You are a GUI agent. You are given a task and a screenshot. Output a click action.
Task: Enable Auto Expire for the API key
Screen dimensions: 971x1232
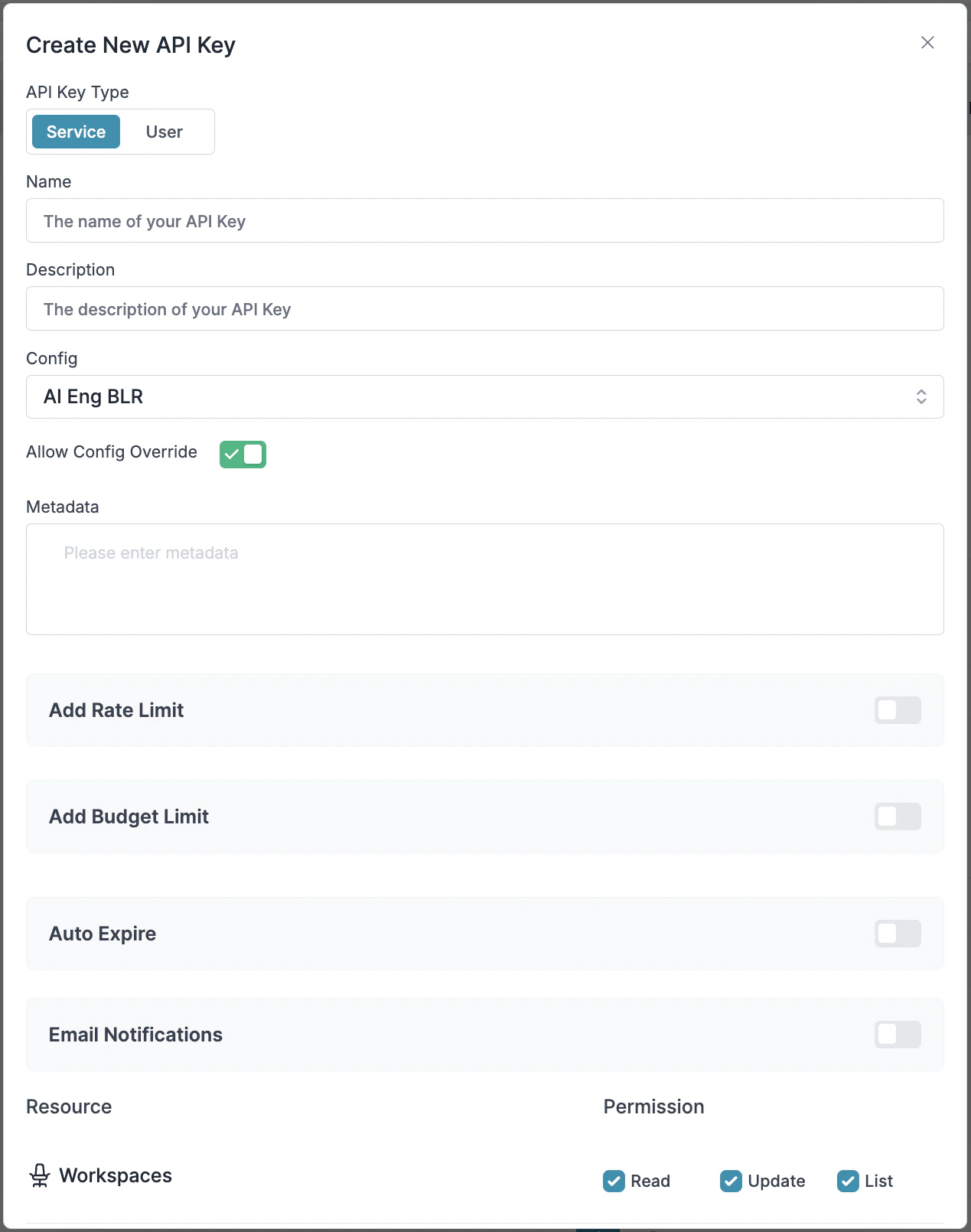pos(897,934)
